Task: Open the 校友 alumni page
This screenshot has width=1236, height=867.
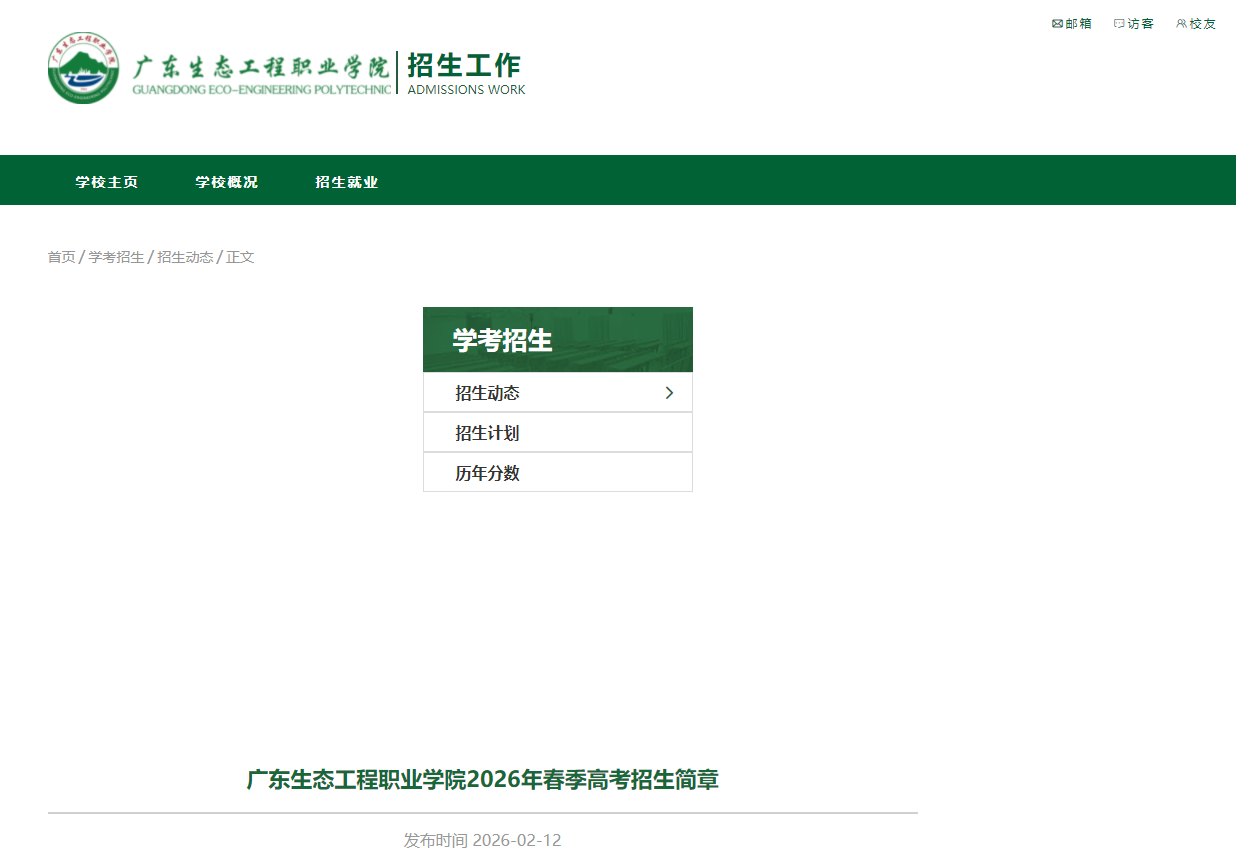Action: pos(1201,23)
